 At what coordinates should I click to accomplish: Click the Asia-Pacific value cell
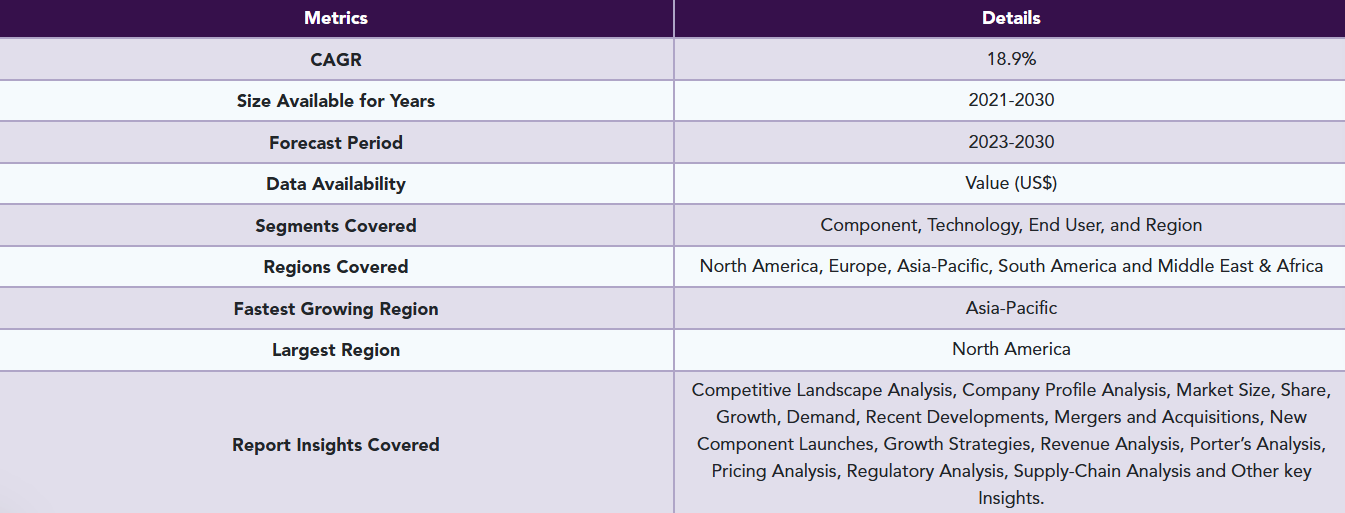pos(1011,308)
